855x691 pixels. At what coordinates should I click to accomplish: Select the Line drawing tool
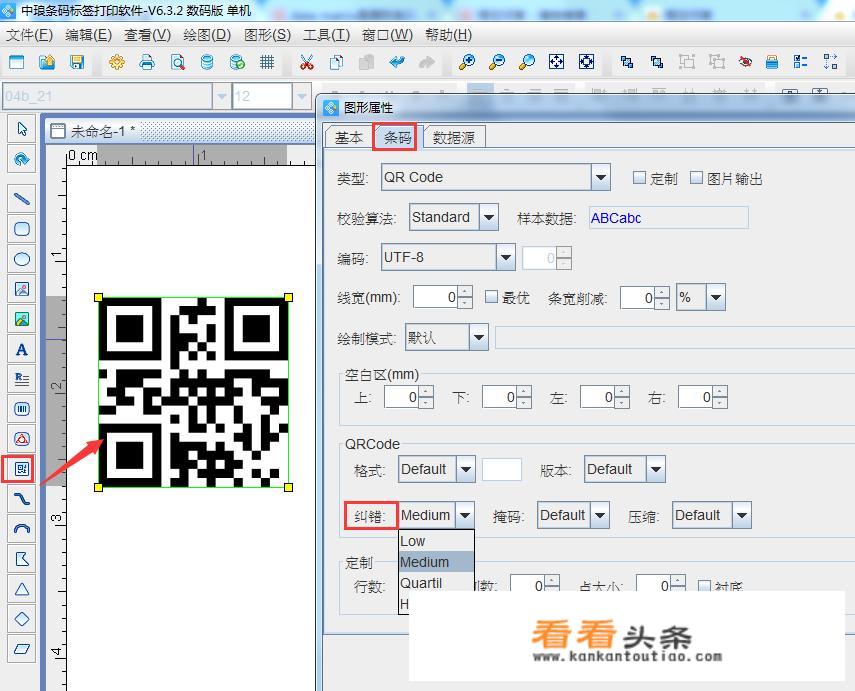pos(22,199)
